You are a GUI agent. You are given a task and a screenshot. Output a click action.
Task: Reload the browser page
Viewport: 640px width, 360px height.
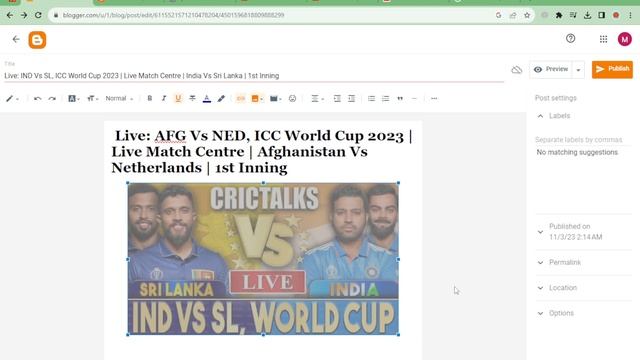pos(38,15)
